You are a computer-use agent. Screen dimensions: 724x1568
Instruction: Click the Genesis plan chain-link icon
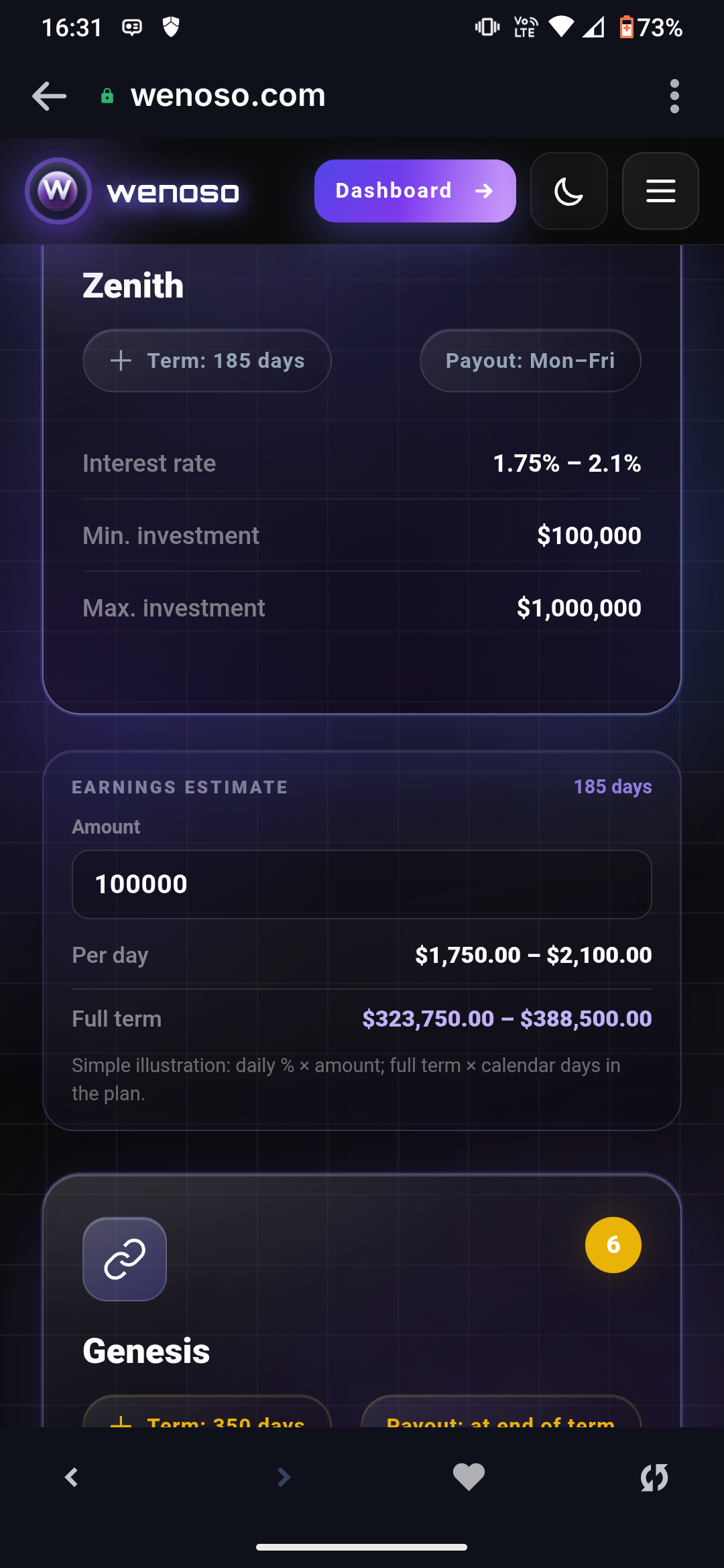pyautogui.click(x=125, y=1259)
